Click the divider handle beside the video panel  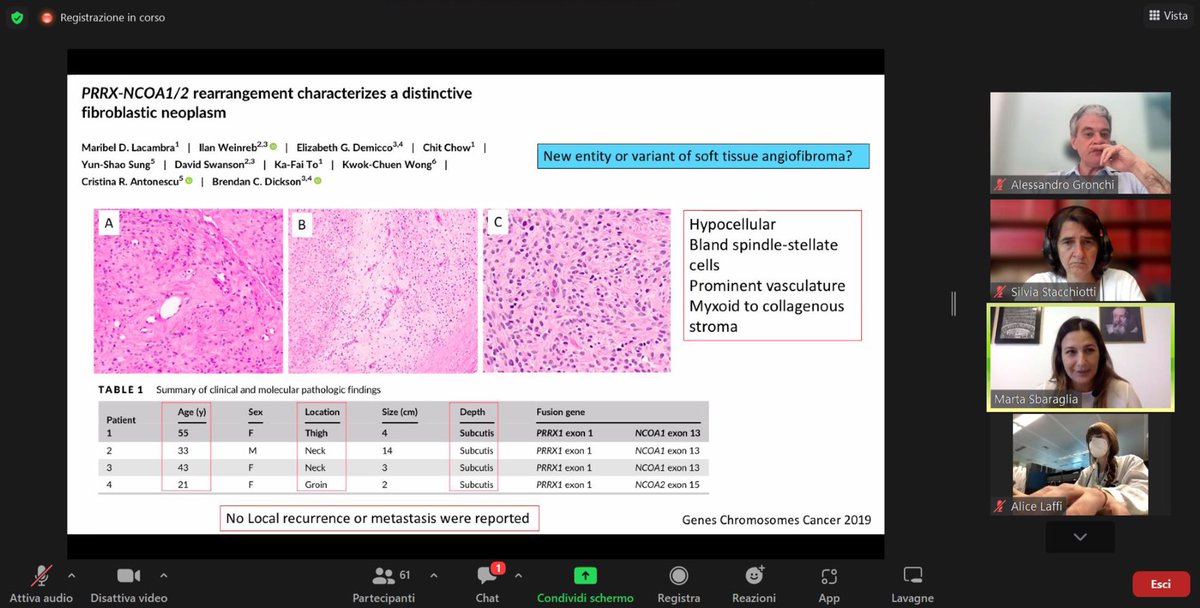[x=954, y=304]
